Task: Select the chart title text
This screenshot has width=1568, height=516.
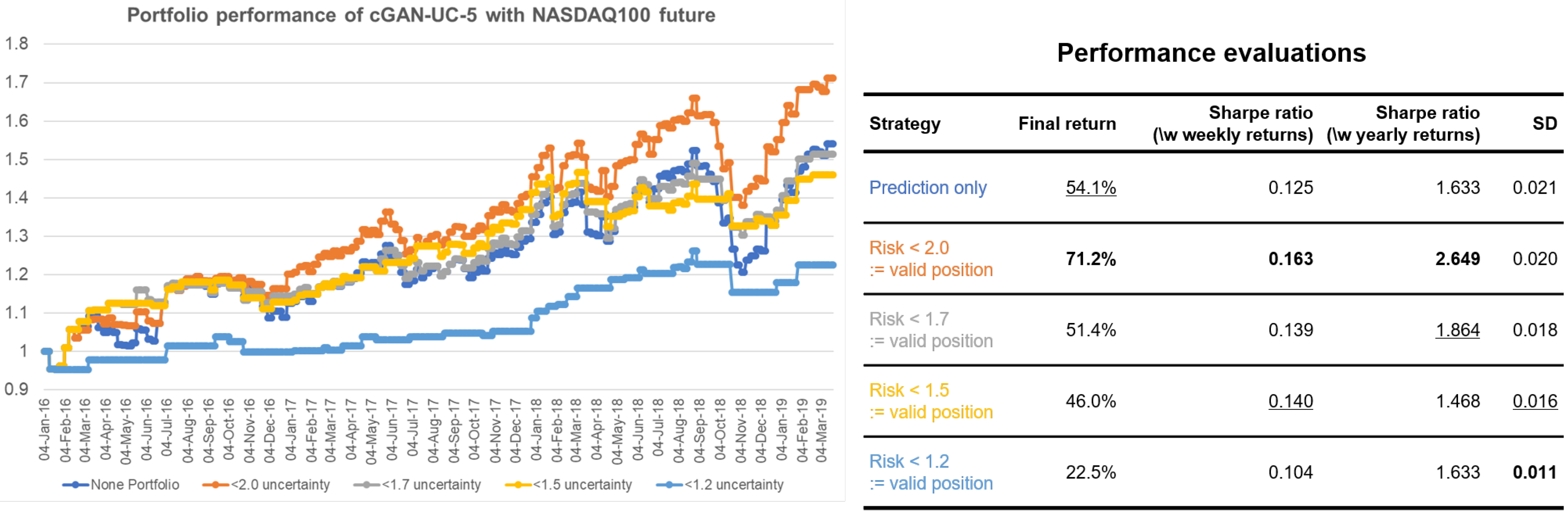Action: pos(421,15)
